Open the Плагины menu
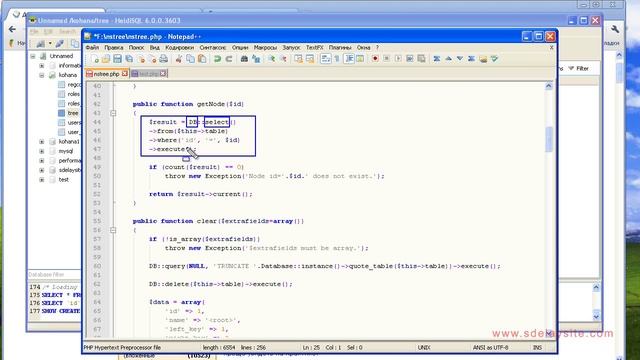The width and height of the screenshot is (640, 360). 340,48
